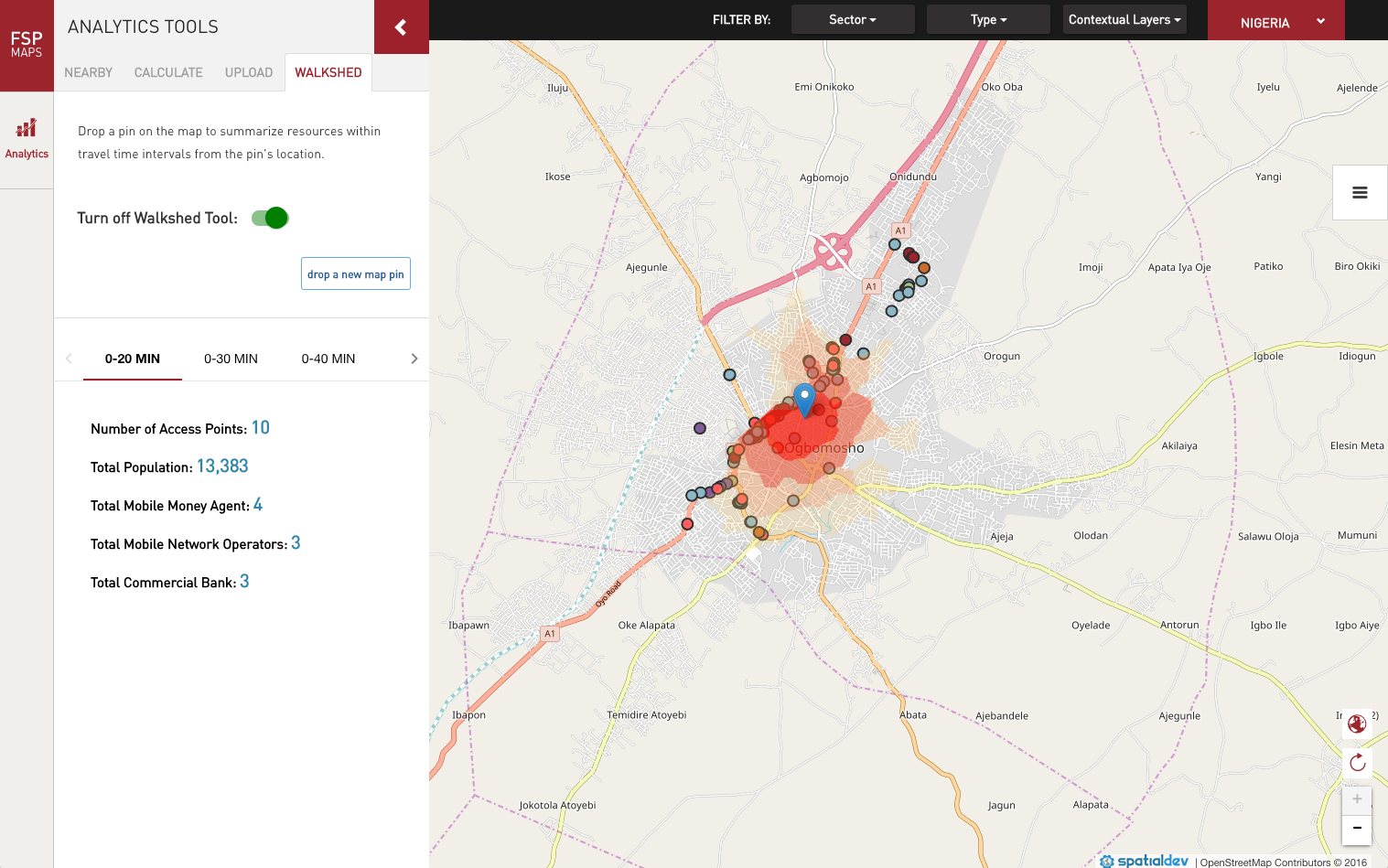Open the Sector filter dropdown
The width and height of the screenshot is (1388, 868).
click(x=853, y=19)
